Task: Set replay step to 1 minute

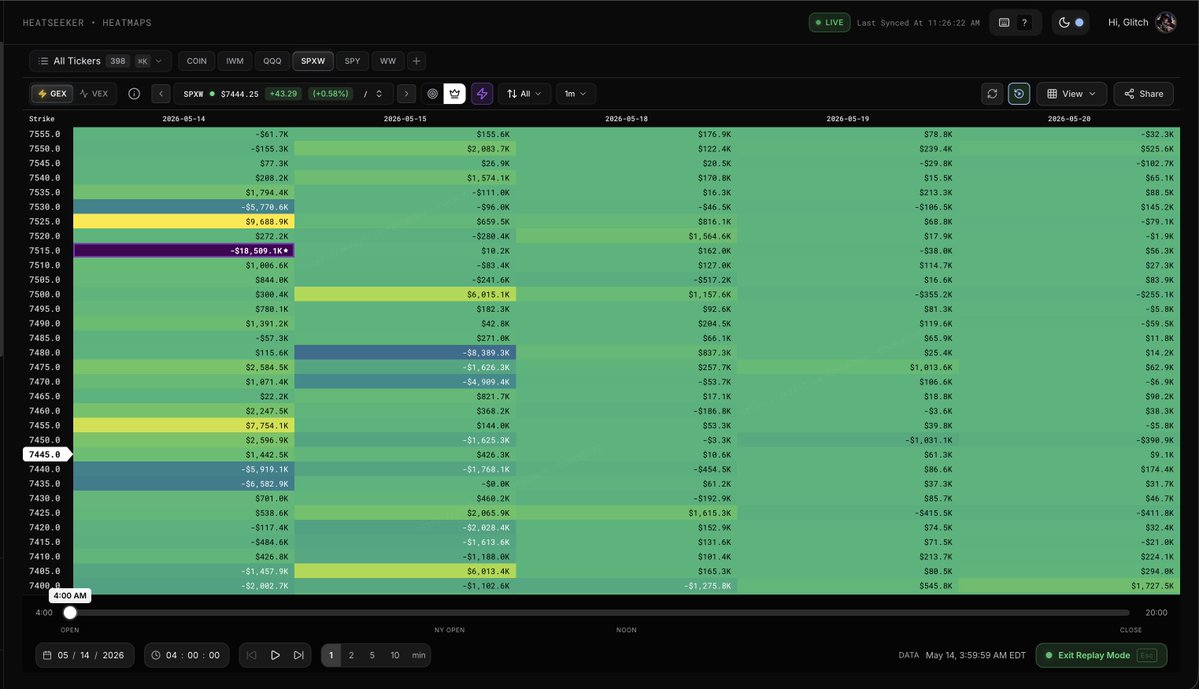Action: (x=331, y=655)
